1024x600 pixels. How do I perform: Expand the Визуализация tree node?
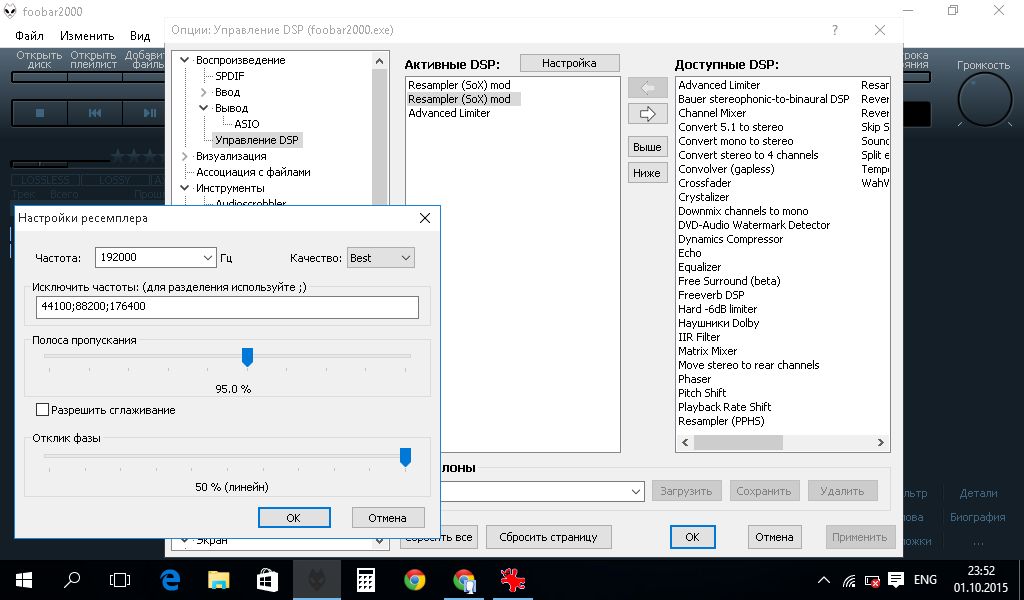tap(185, 156)
